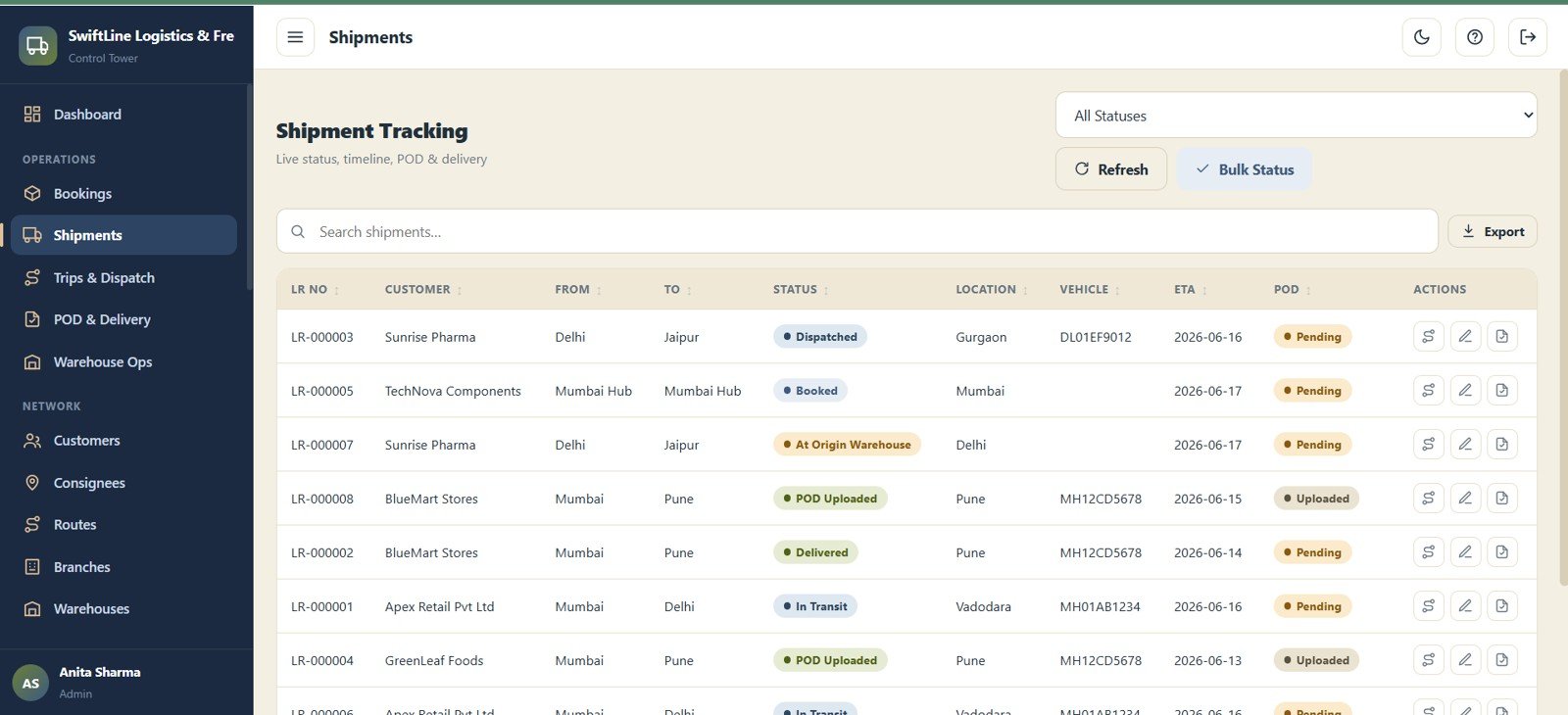
Task: Open the document icon for LR-000003
Action: pyautogui.click(x=1502, y=337)
